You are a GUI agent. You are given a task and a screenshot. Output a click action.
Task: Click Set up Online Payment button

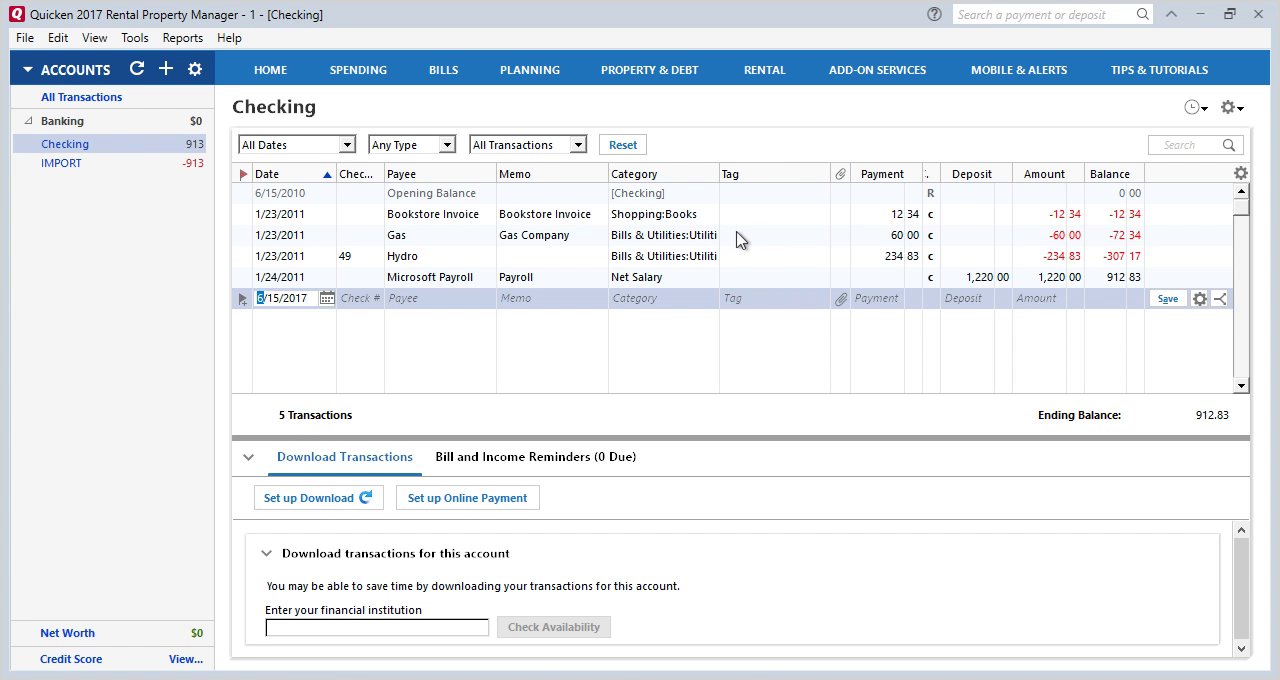click(x=467, y=498)
